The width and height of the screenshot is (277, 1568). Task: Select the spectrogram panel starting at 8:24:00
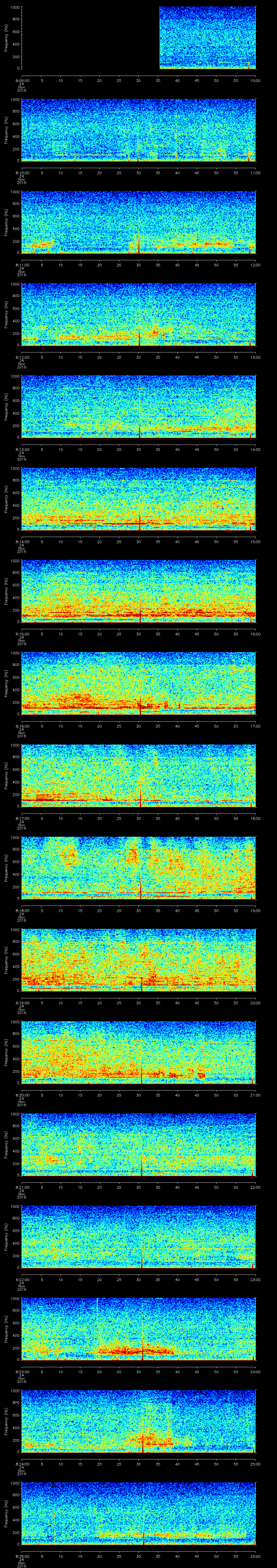tap(139, 1421)
